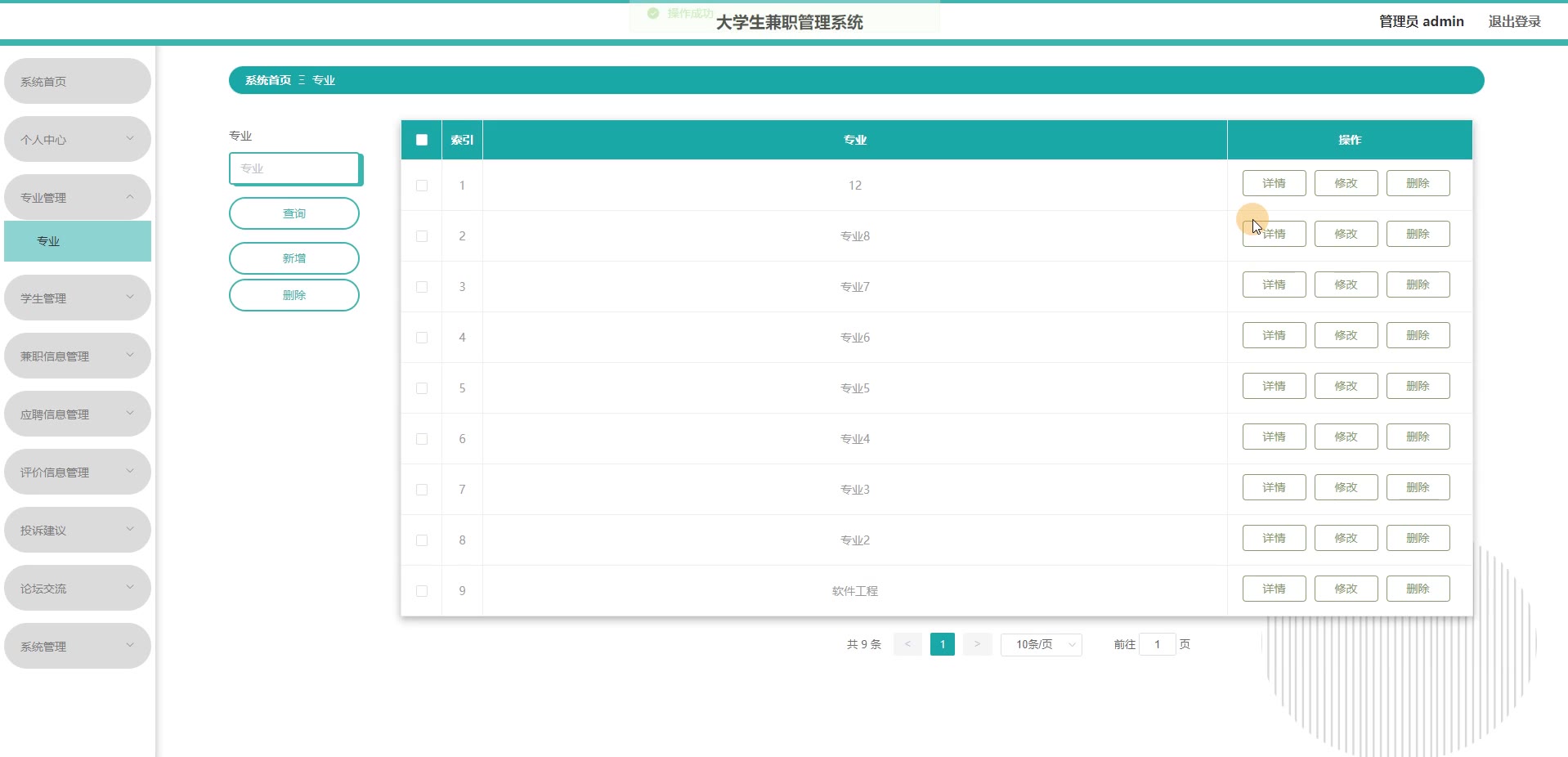This screenshot has height=757, width=1568.
Task: Click the 查询 search button
Action: point(294,213)
